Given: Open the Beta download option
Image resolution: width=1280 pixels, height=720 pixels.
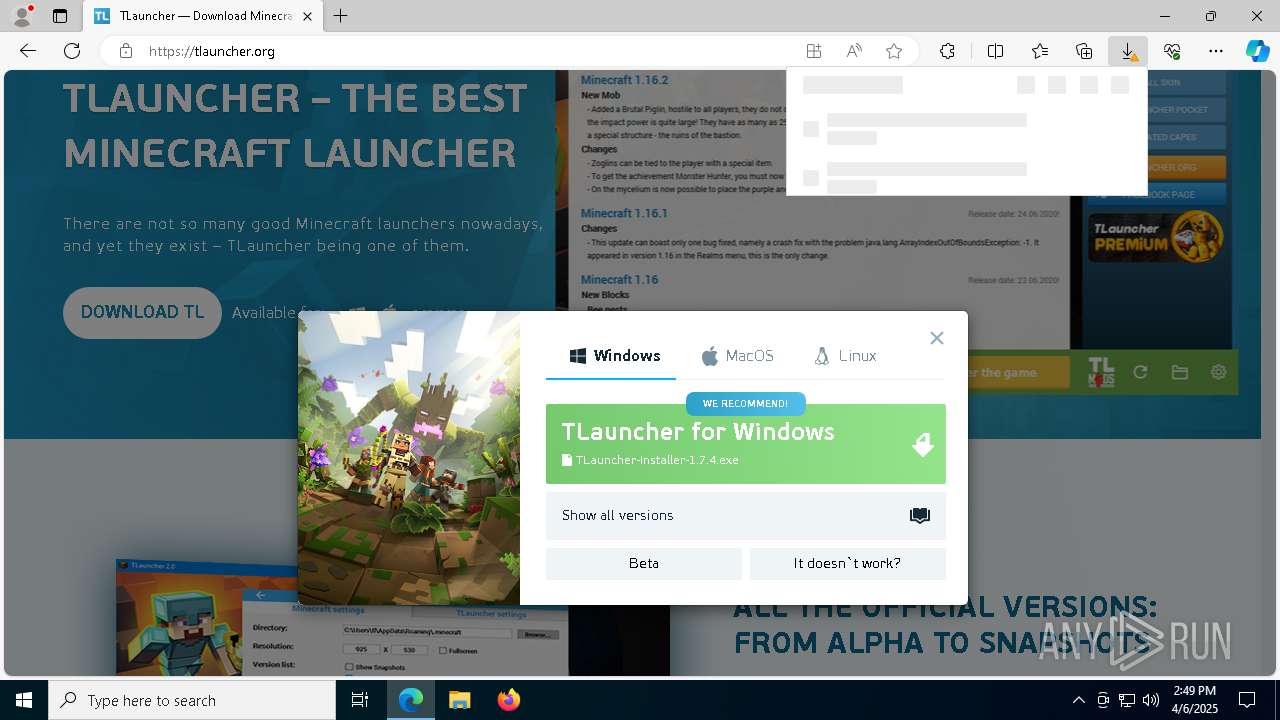Looking at the screenshot, I should (x=644, y=564).
